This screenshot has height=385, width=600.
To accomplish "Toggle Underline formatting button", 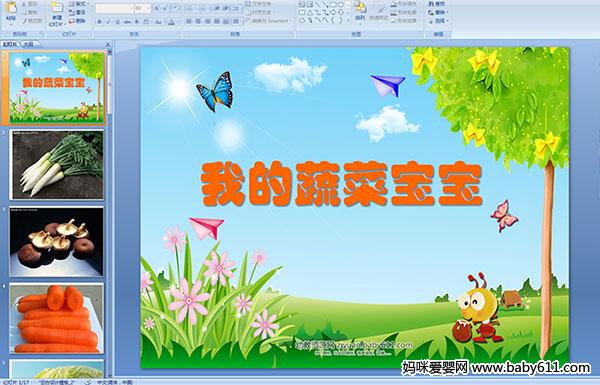I will pos(117,22).
